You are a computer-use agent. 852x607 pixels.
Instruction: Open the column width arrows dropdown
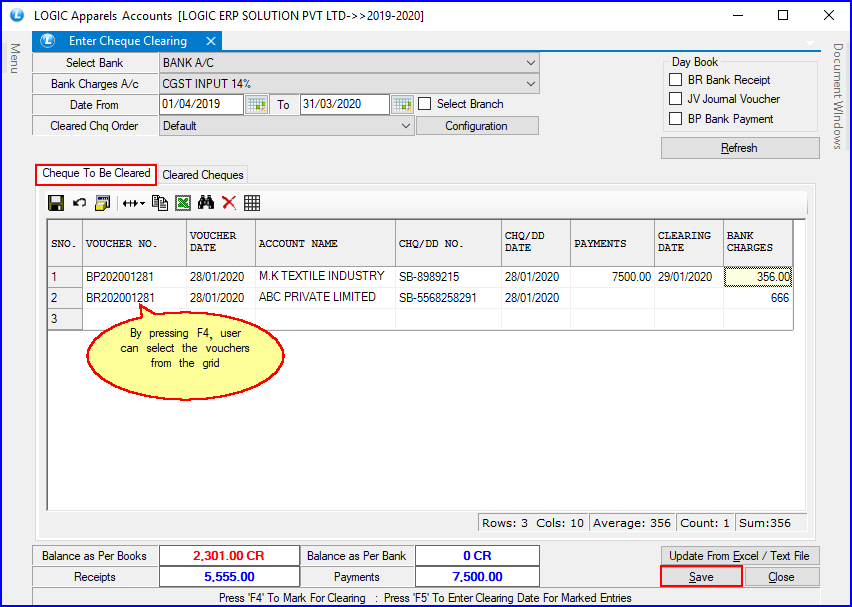pyautogui.click(x=134, y=204)
